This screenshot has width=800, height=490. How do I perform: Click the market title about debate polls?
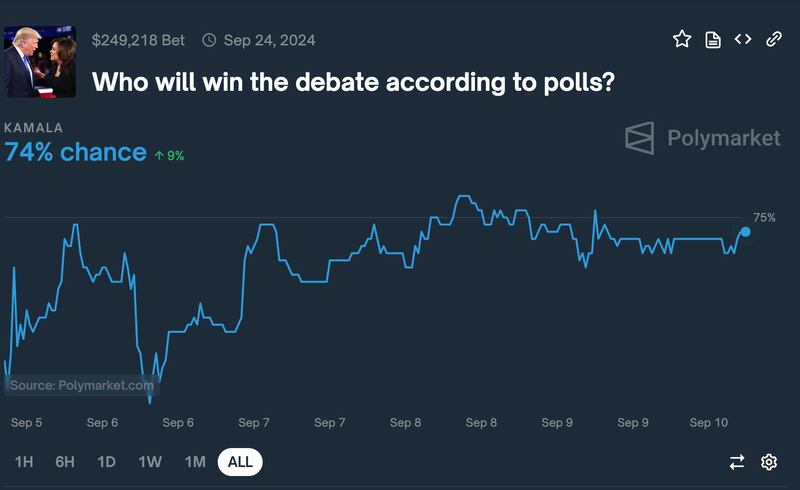353,81
